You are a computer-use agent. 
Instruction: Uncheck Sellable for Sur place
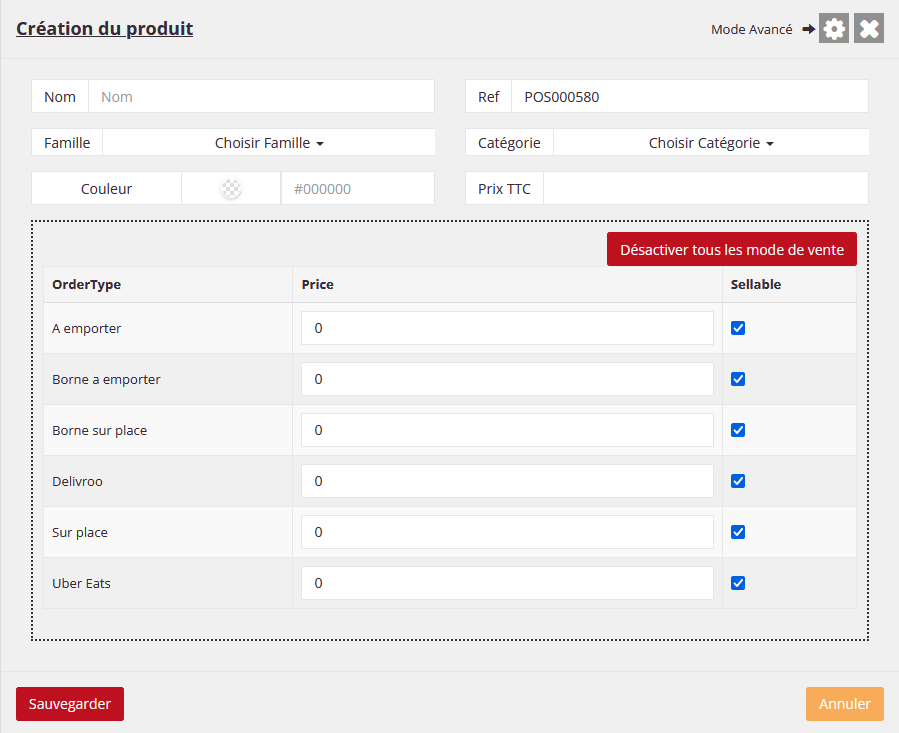pyautogui.click(x=738, y=532)
